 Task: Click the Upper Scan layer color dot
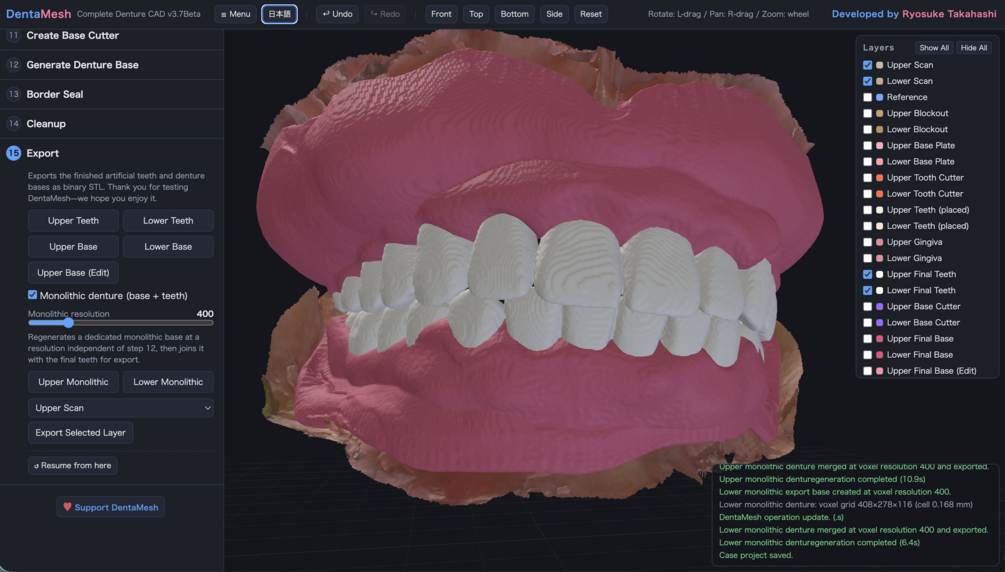[x=879, y=65]
